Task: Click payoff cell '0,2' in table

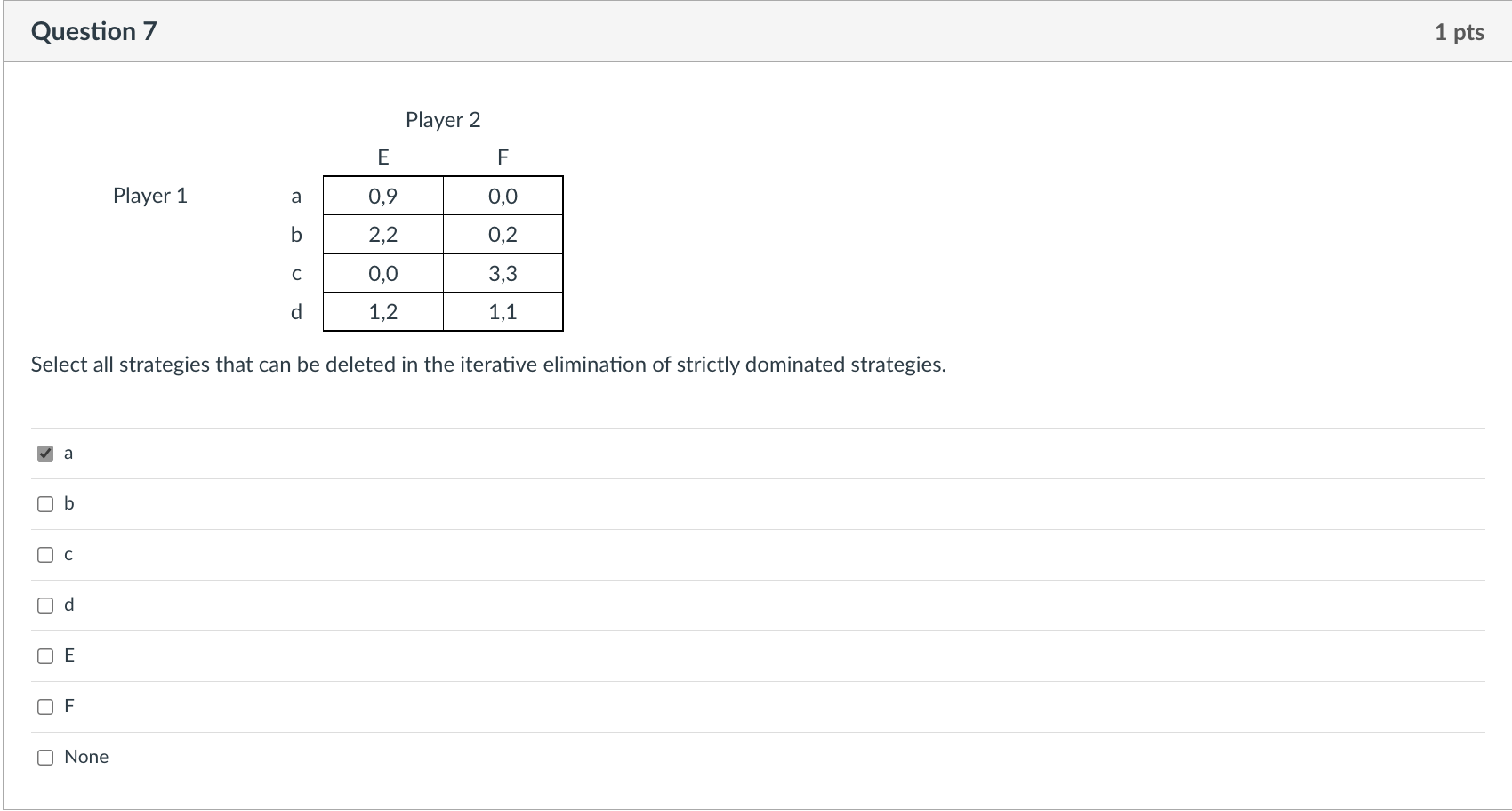Action: click(503, 235)
